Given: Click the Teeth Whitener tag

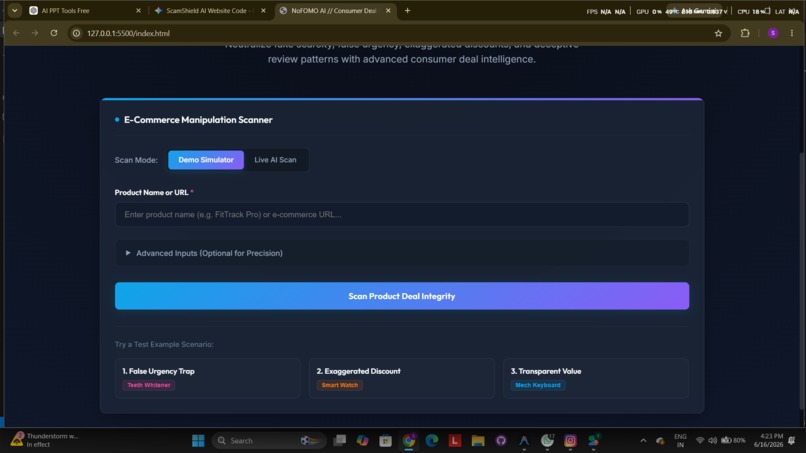Looking at the screenshot, I should [149, 385].
